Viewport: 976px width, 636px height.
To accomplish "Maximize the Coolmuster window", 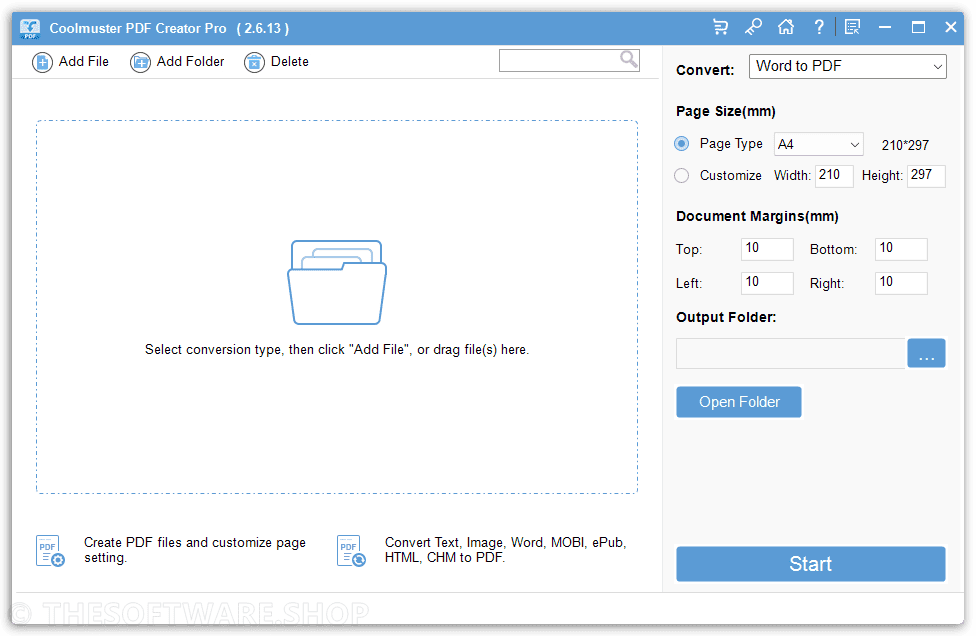I will tap(918, 27).
